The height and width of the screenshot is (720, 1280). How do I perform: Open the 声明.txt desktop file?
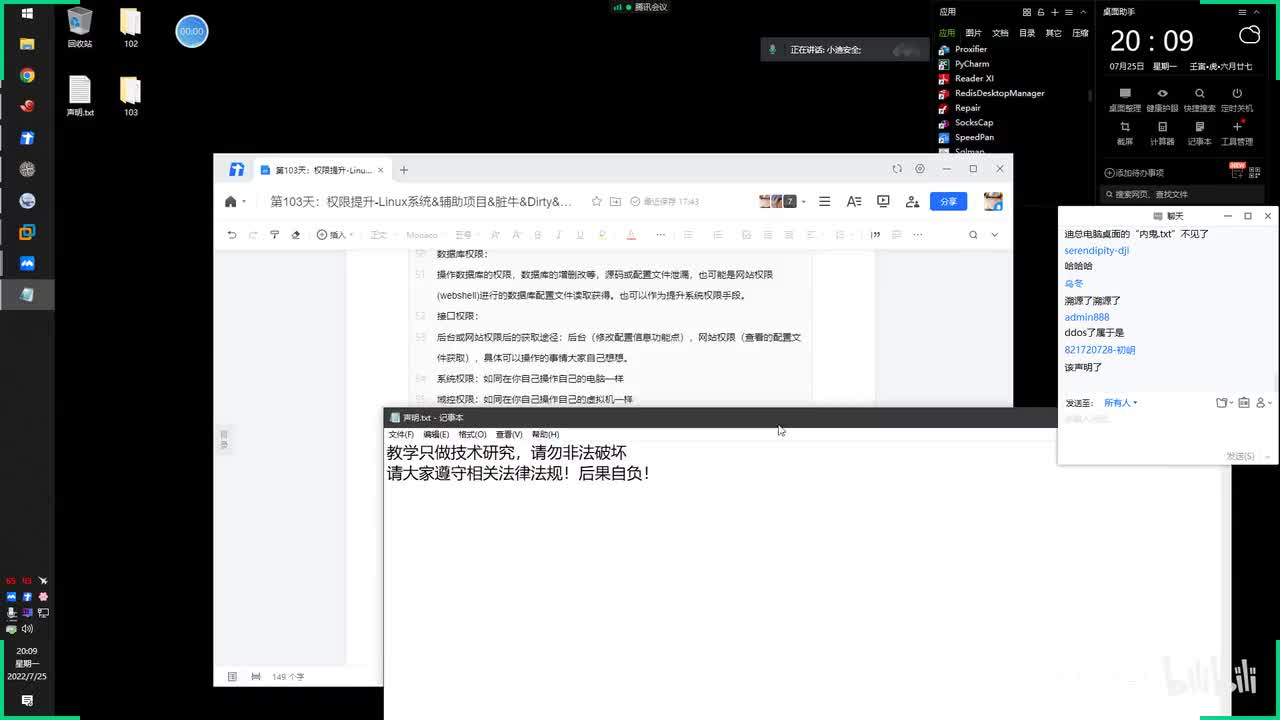(x=80, y=96)
